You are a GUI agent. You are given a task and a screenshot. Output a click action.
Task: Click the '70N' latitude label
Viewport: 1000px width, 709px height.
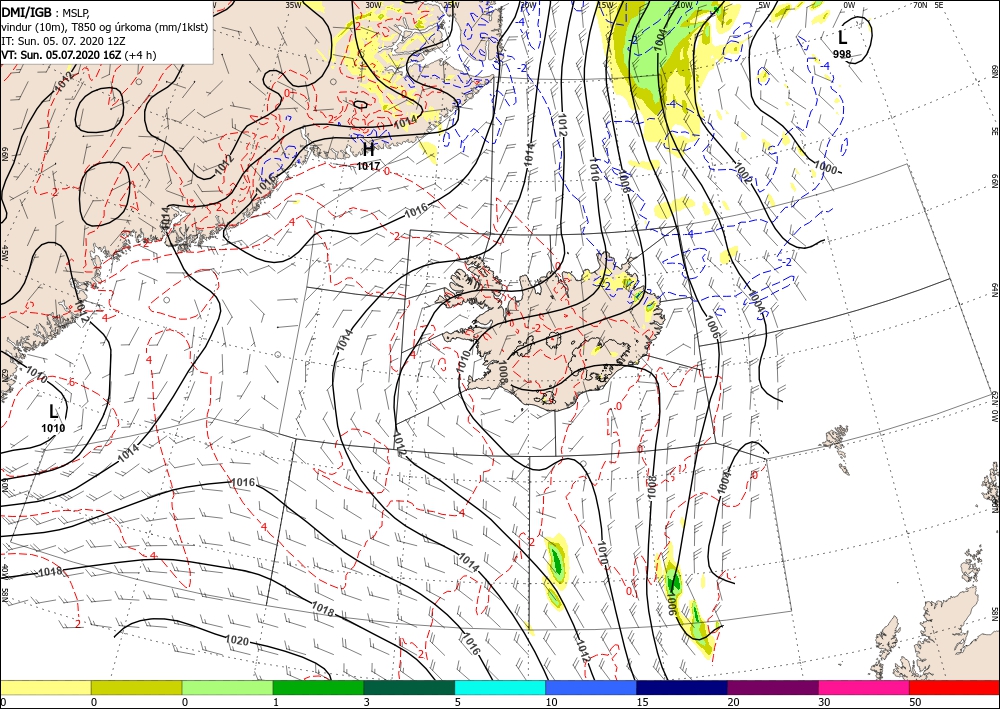[920, 5]
